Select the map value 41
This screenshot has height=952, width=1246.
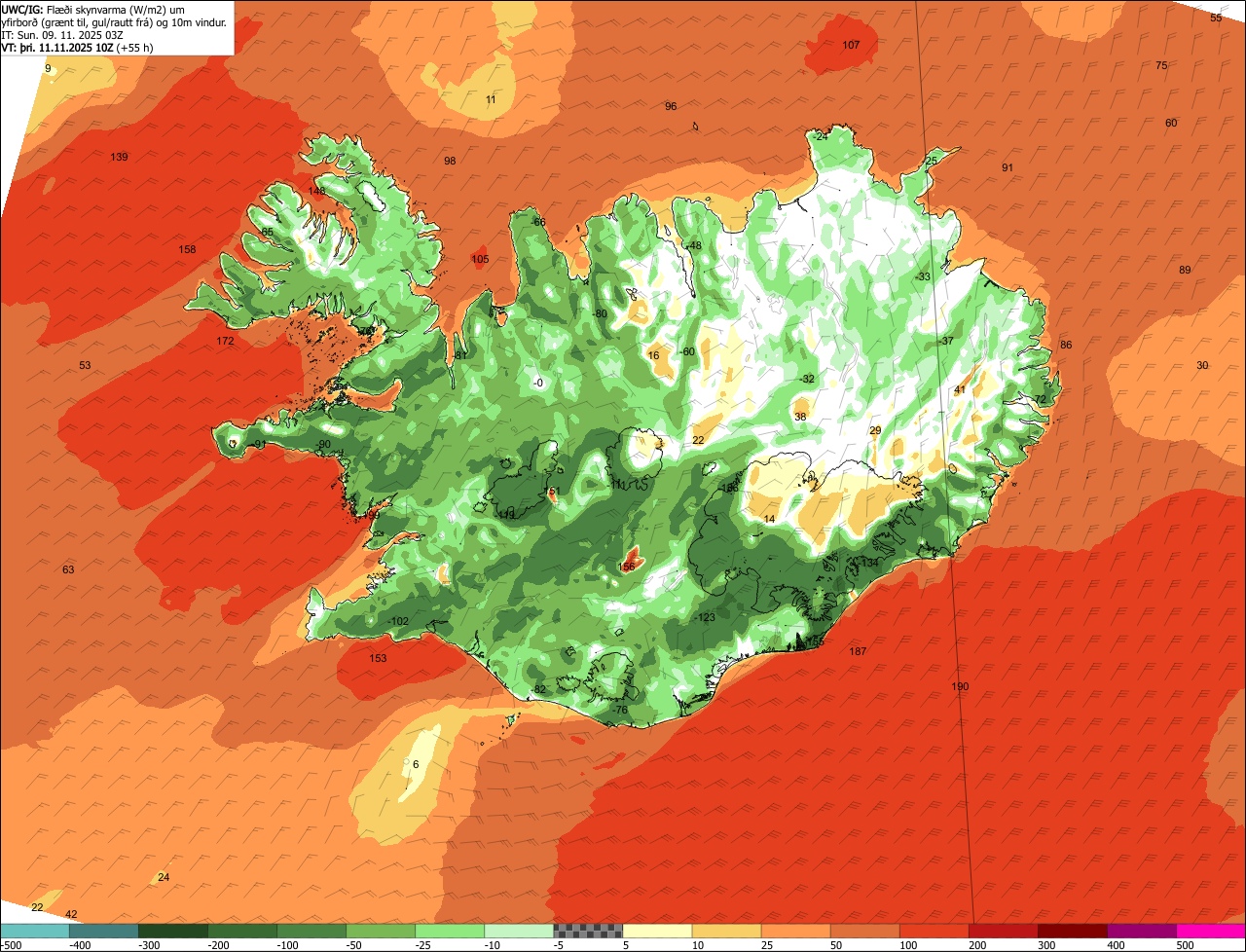pyautogui.click(x=960, y=389)
